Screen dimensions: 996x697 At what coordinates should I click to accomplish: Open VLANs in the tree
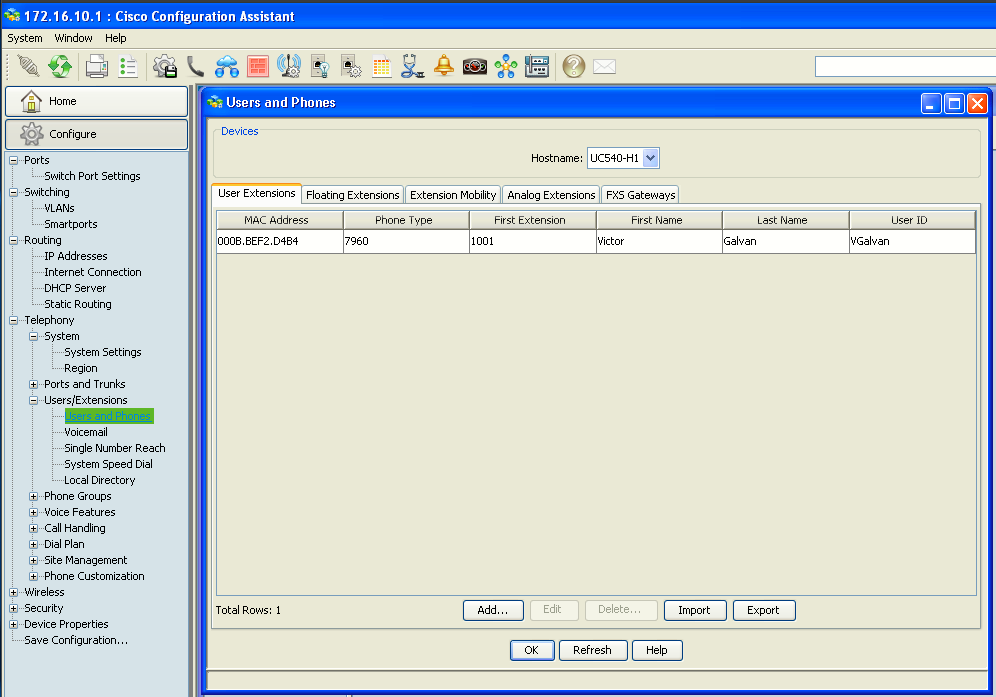tap(59, 208)
